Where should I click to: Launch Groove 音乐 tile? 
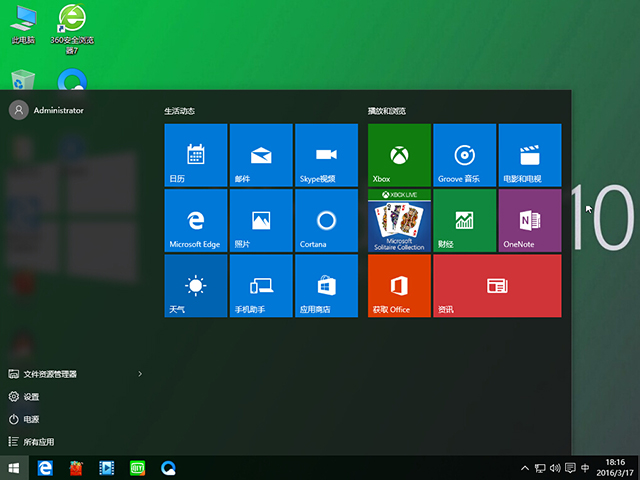pos(464,155)
